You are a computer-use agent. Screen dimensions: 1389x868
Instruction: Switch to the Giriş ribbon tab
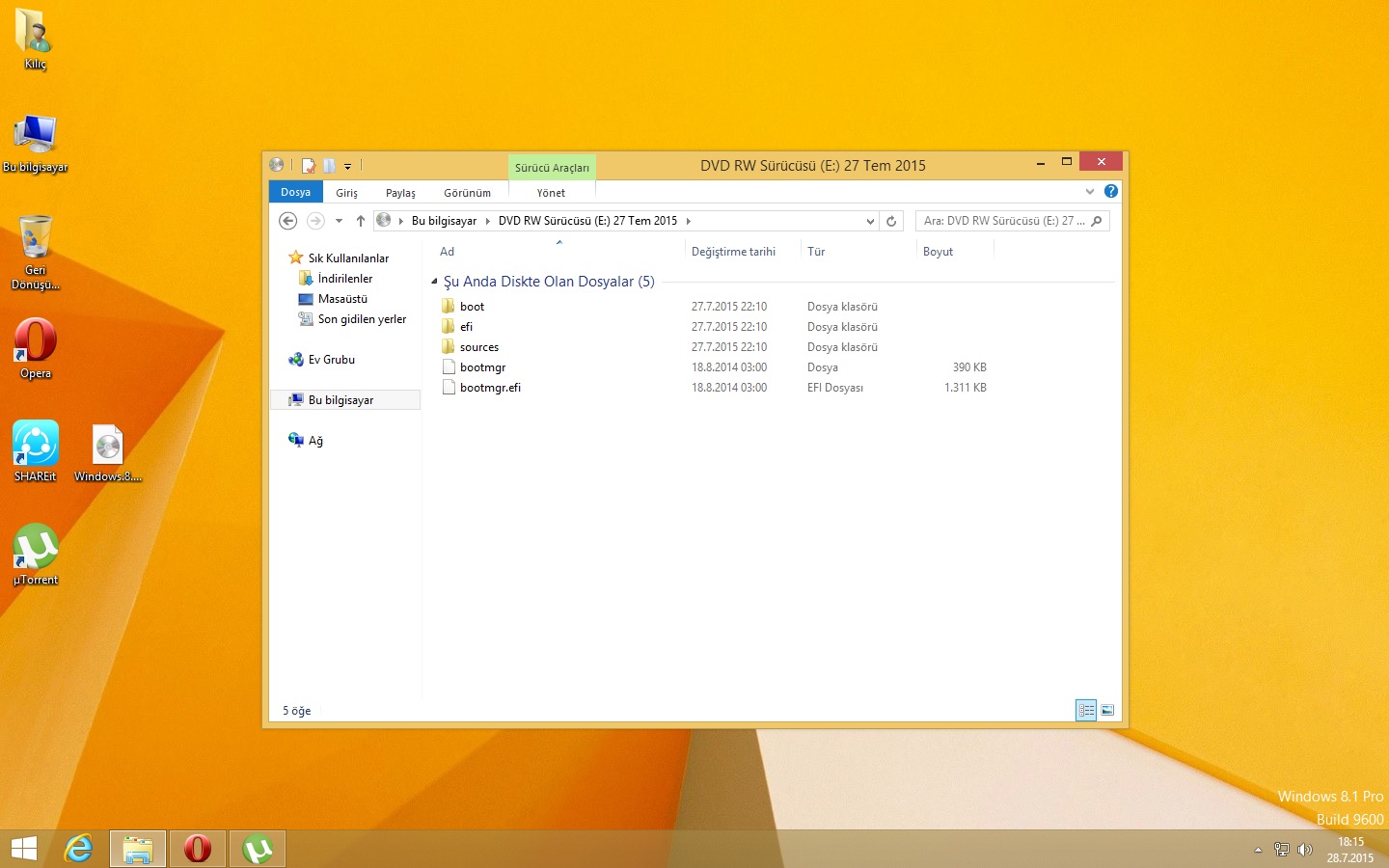[346, 193]
